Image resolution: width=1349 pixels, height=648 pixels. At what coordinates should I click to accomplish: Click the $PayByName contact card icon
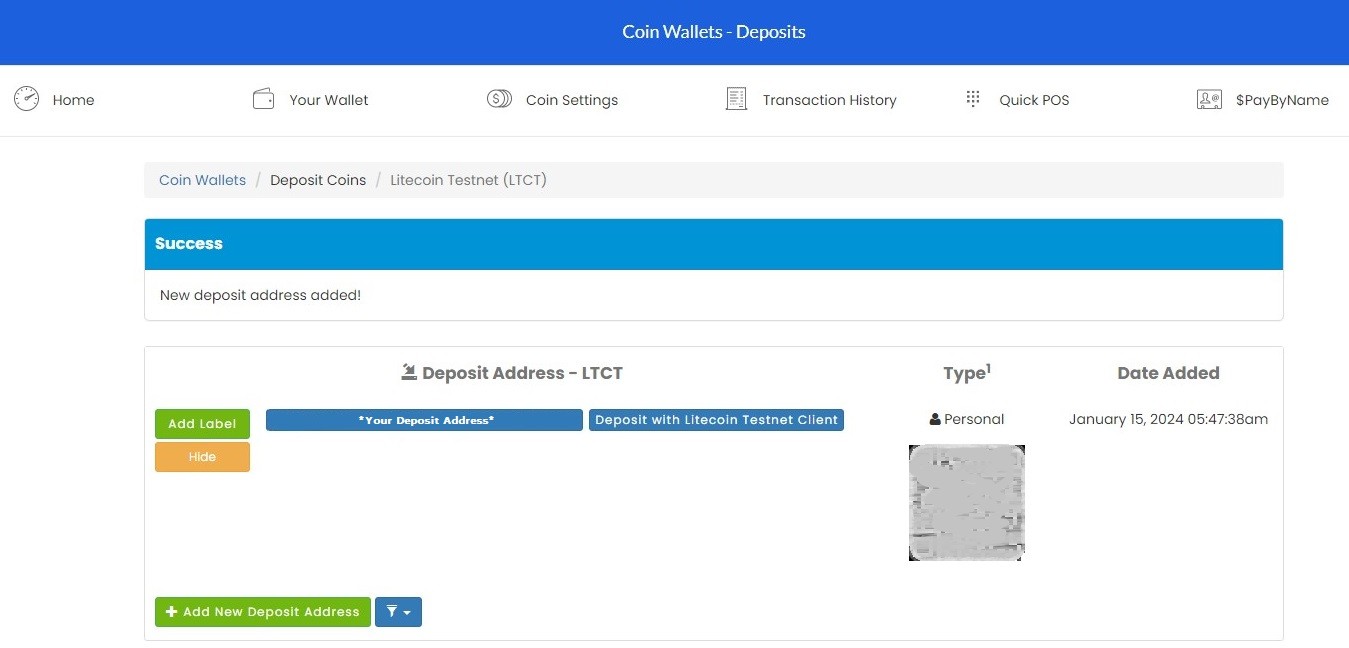(x=1209, y=98)
